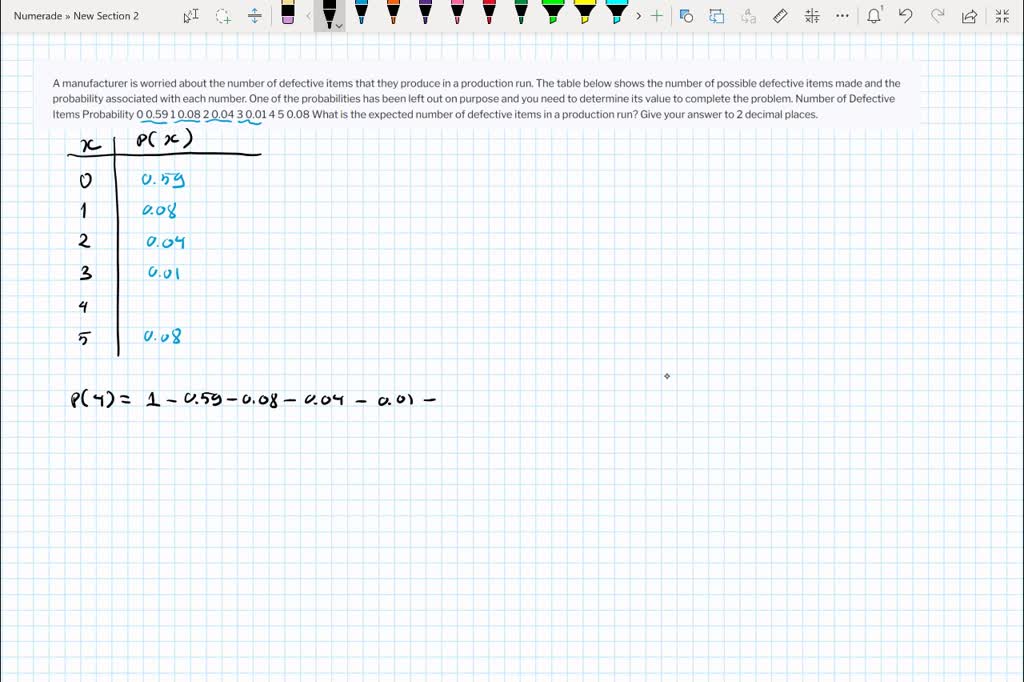This screenshot has width=1024, height=682.
Task: Expand black pen options dropdown arrow
Action: tap(340, 26)
